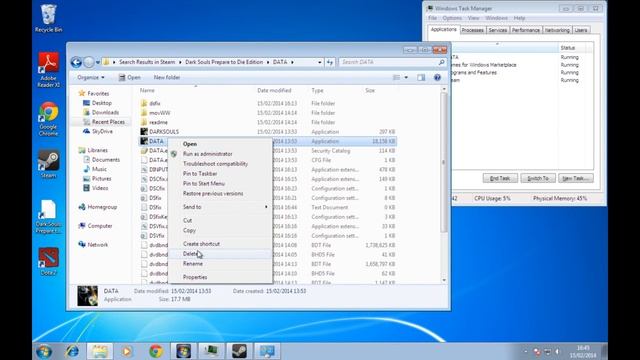This screenshot has height=360, width=640.
Task: Click End Task button in Task Manager
Action: tap(500, 178)
